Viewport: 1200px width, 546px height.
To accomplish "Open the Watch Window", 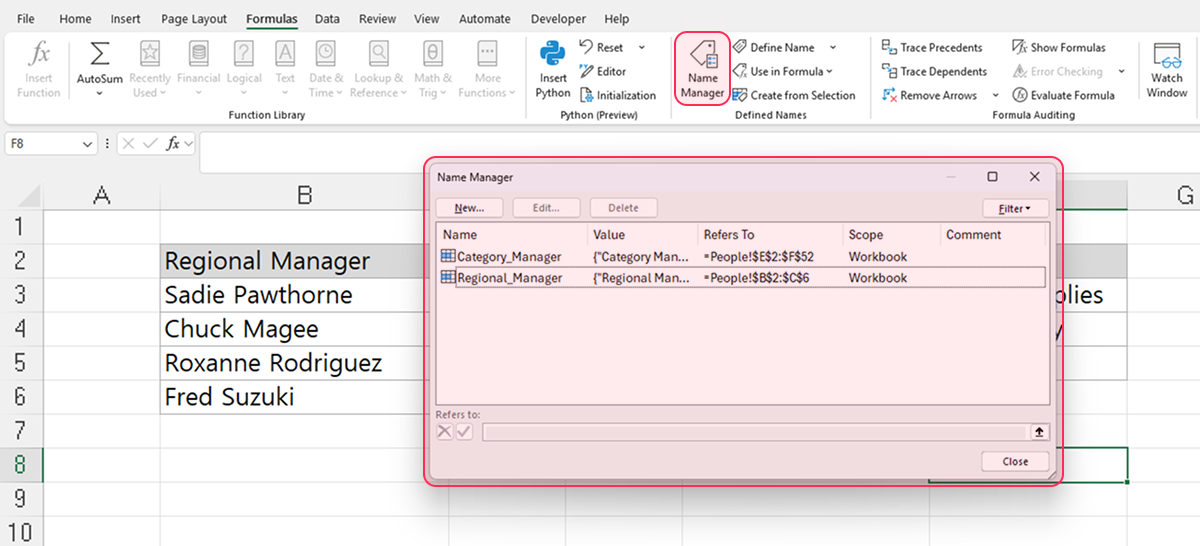I will tap(1166, 70).
